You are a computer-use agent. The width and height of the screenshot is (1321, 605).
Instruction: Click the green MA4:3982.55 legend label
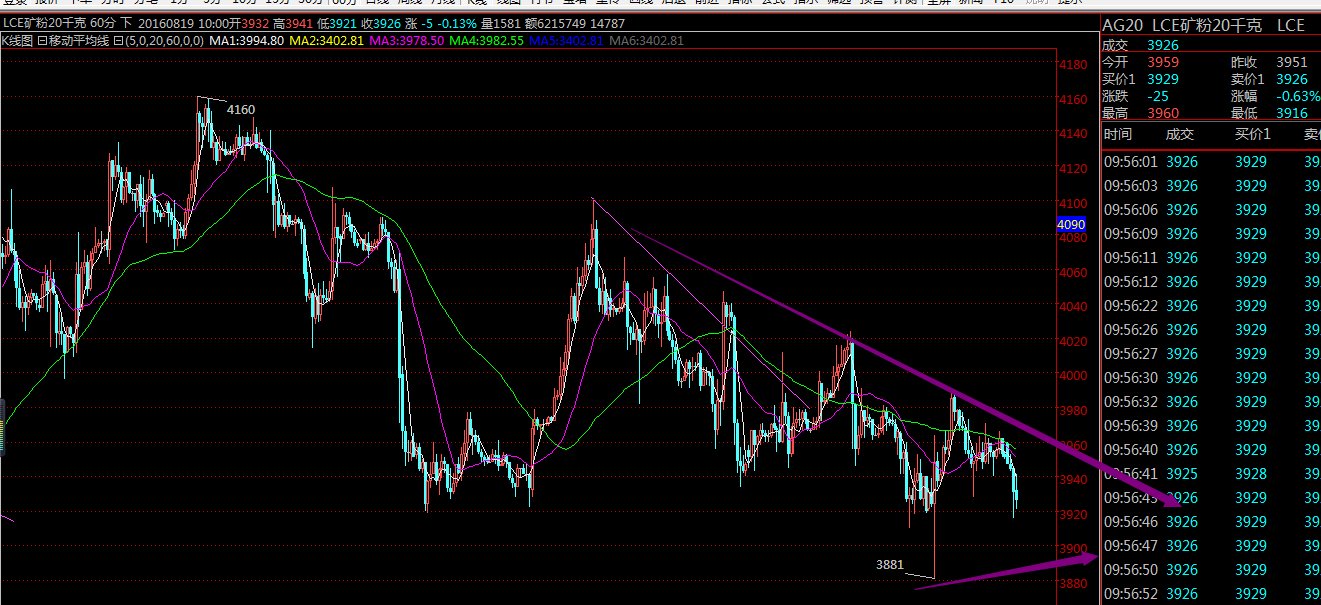point(482,40)
